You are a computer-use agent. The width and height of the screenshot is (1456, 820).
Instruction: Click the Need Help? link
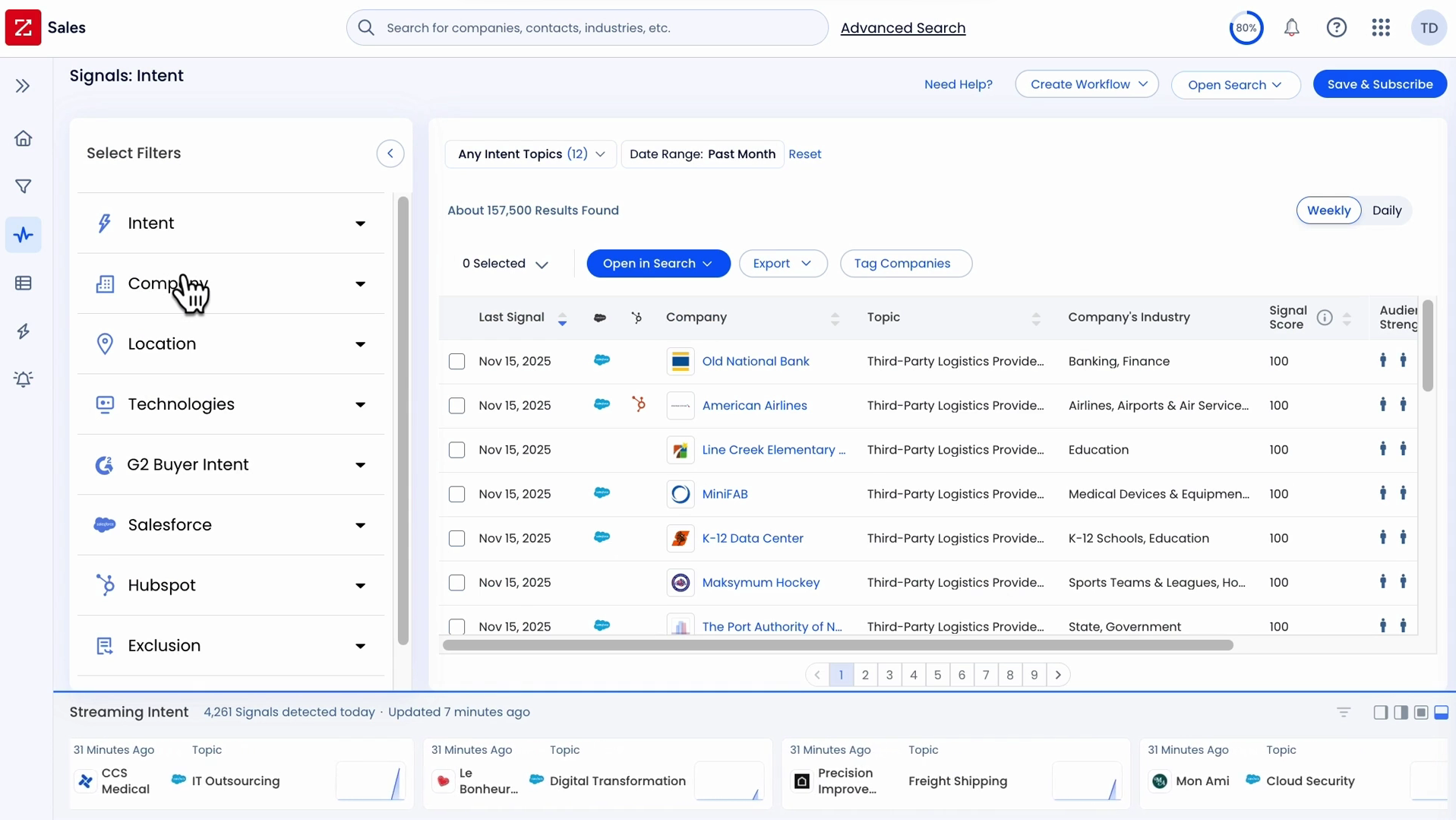[x=959, y=84]
